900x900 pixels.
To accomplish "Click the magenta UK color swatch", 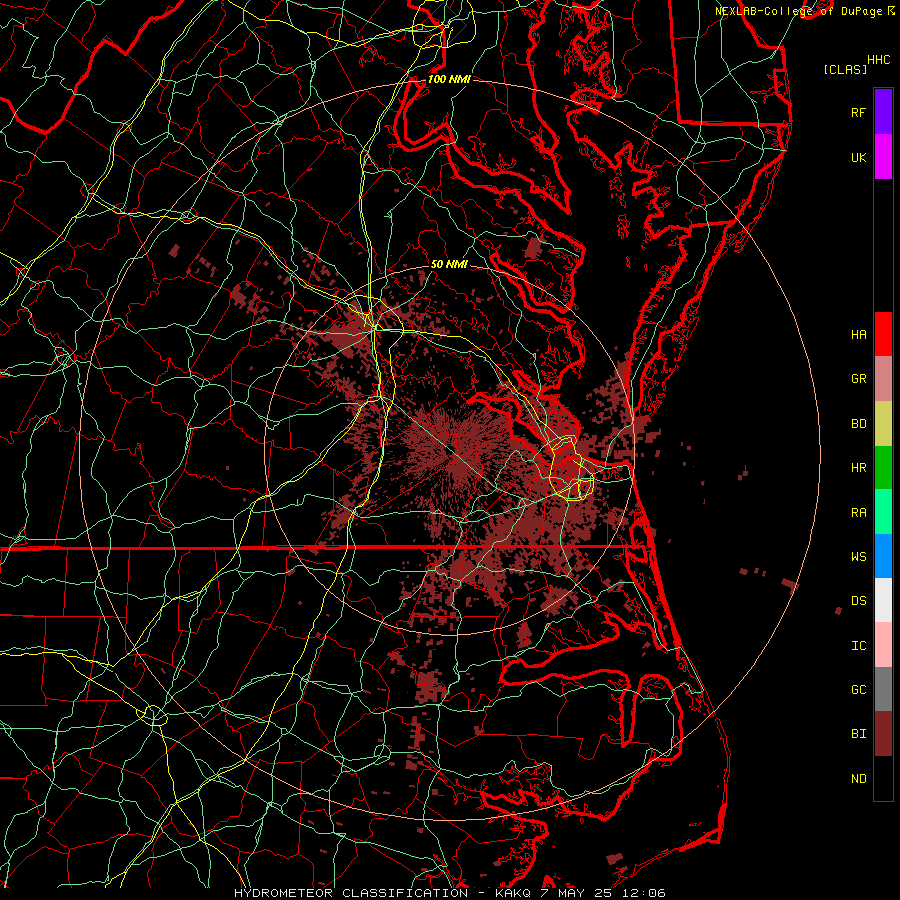I will coord(883,157).
